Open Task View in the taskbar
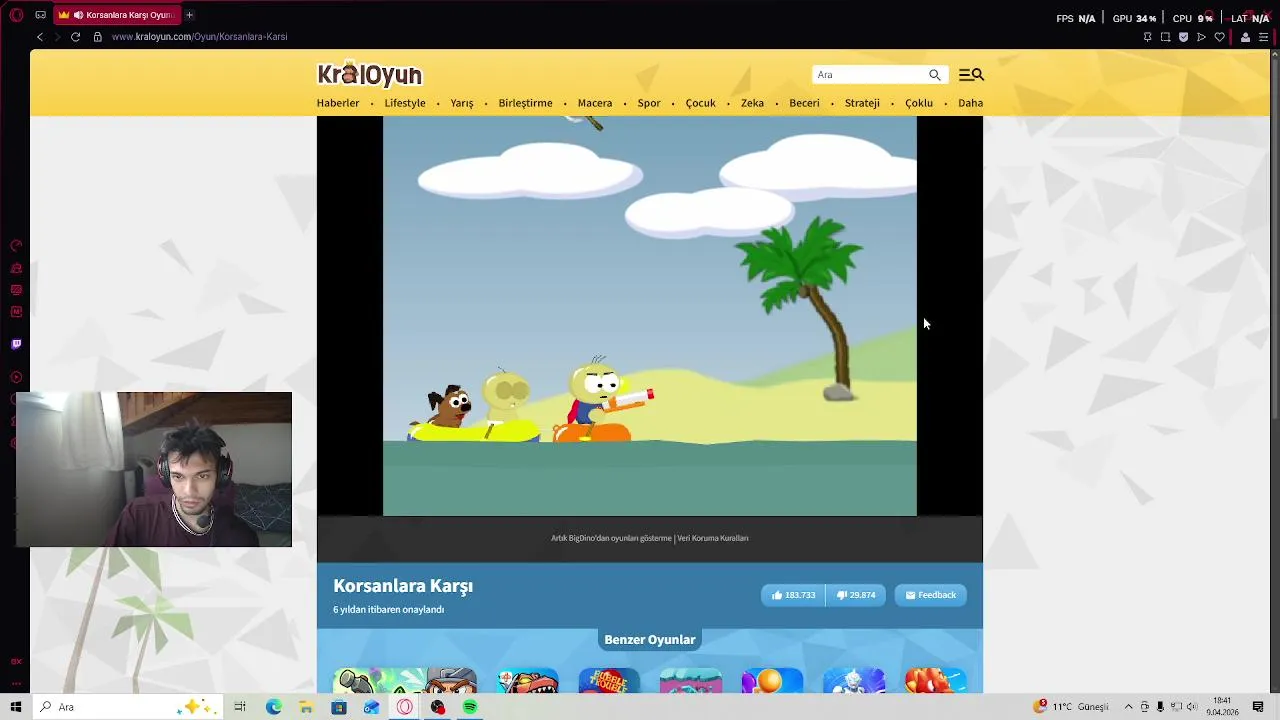Image resolution: width=1280 pixels, height=720 pixels. pyautogui.click(x=240, y=707)
